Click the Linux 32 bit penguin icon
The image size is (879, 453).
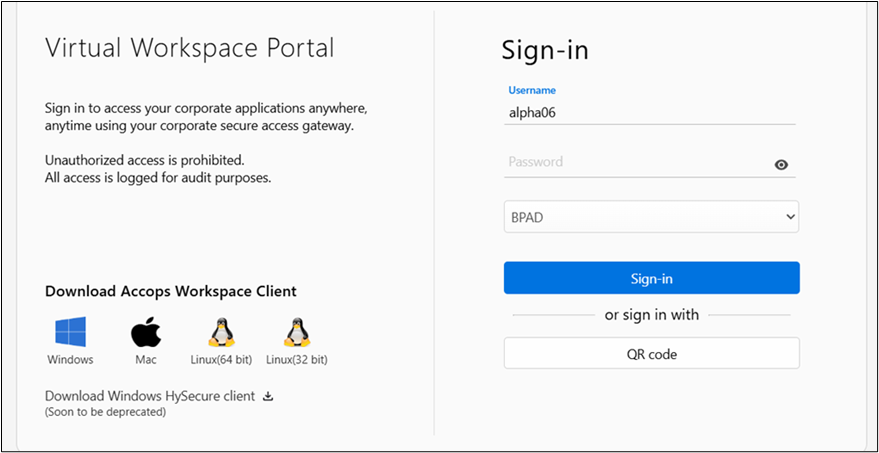tap(296, 331)
